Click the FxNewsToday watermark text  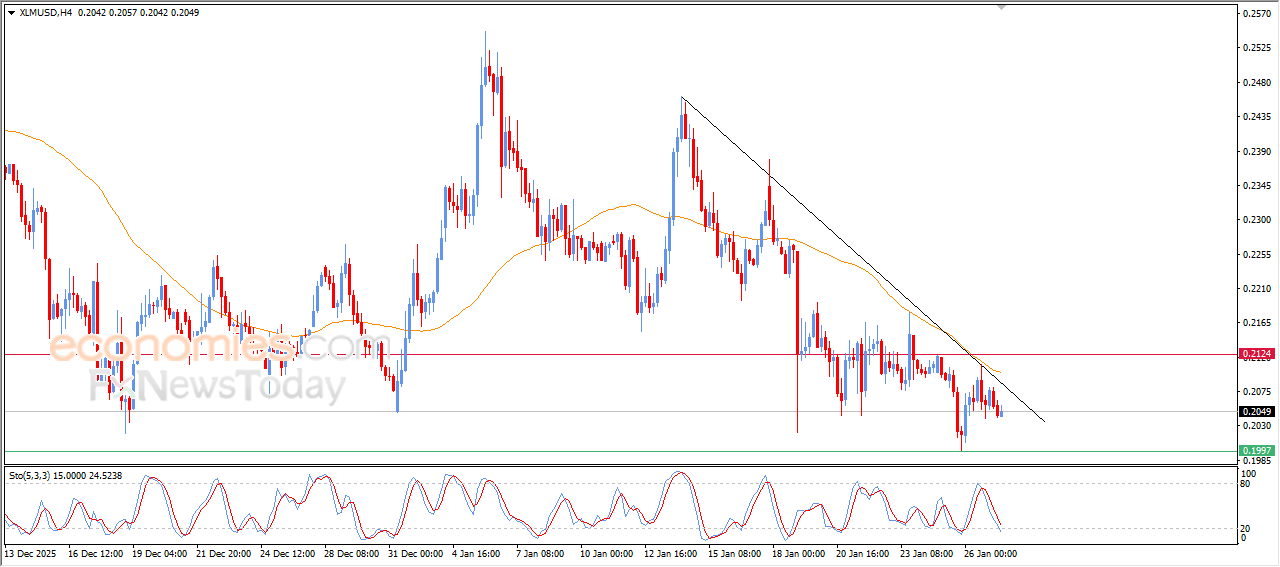[x=220, y=385]
